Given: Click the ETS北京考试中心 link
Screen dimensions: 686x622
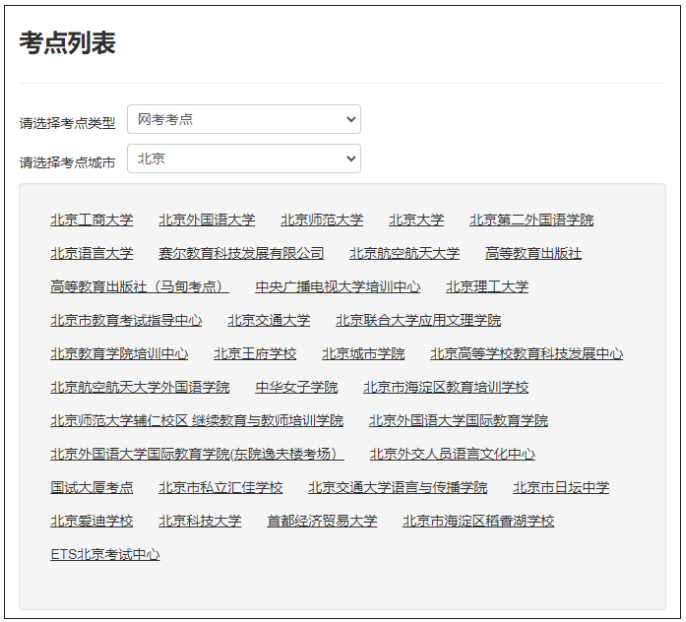Looking at the screenshot, I should tap(105, 555).
